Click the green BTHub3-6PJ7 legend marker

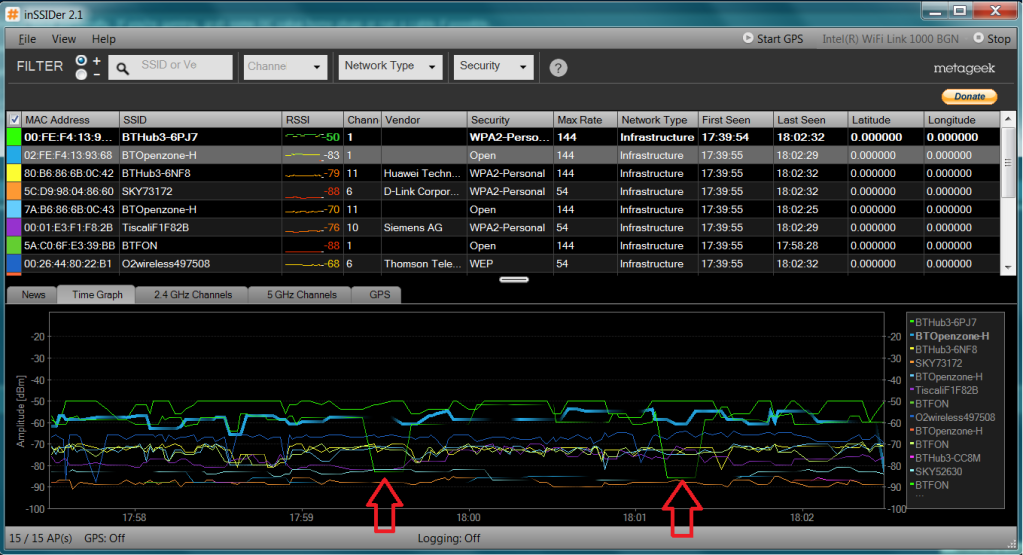911,322
